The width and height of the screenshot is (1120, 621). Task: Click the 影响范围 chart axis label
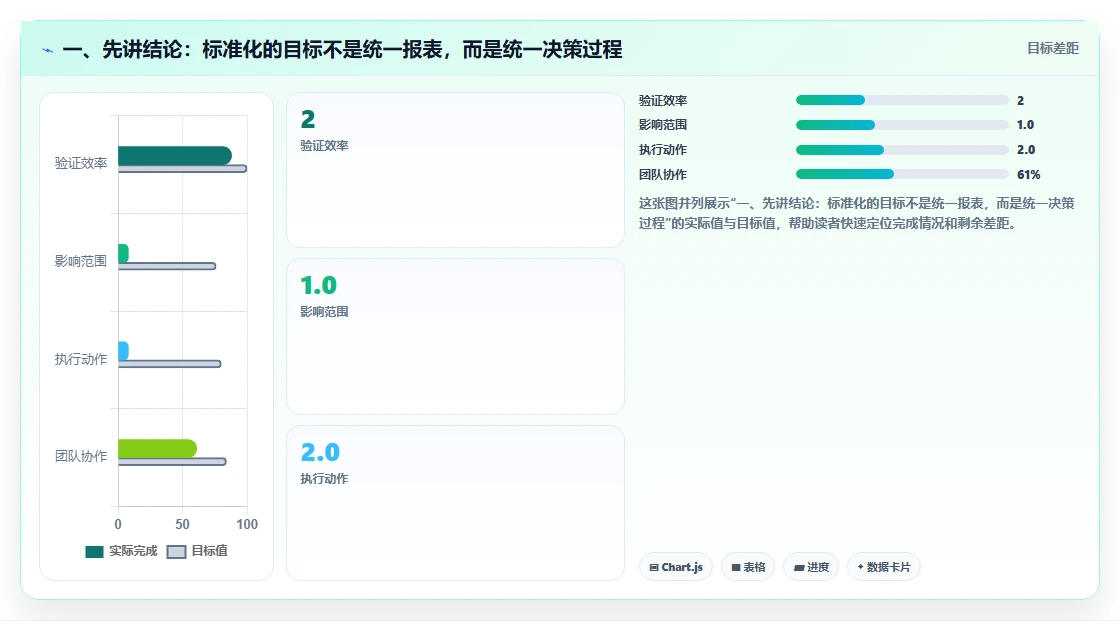click(81, 262)
